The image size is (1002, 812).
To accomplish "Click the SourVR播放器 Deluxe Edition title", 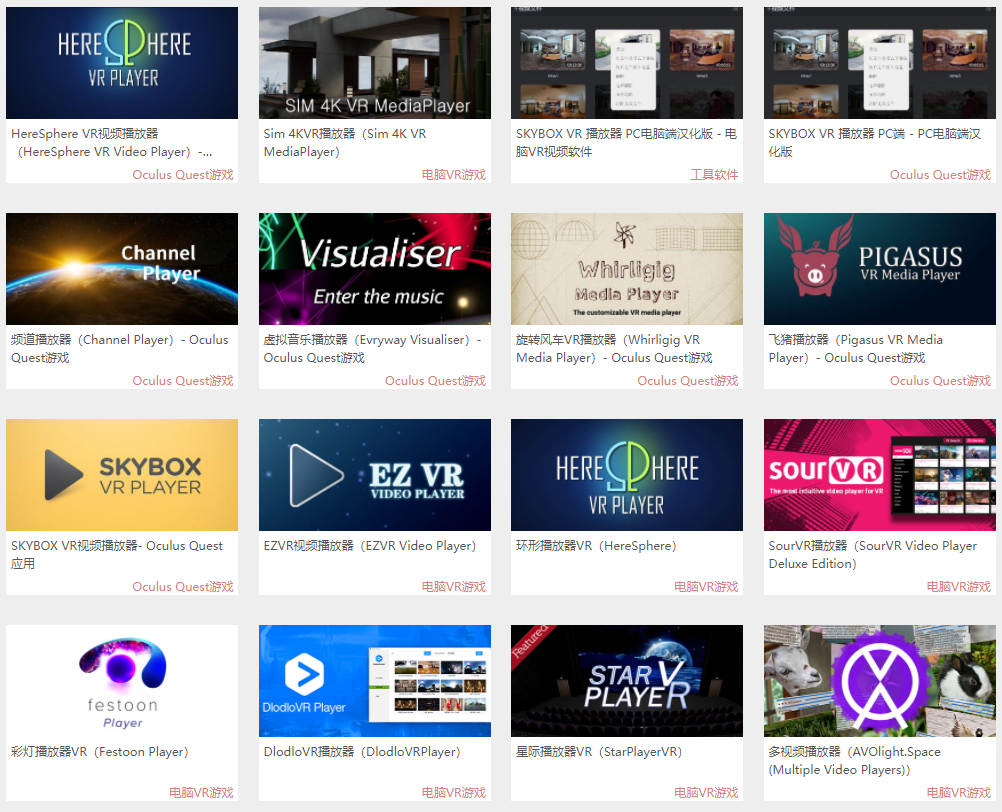I will [x=873, y=555].
